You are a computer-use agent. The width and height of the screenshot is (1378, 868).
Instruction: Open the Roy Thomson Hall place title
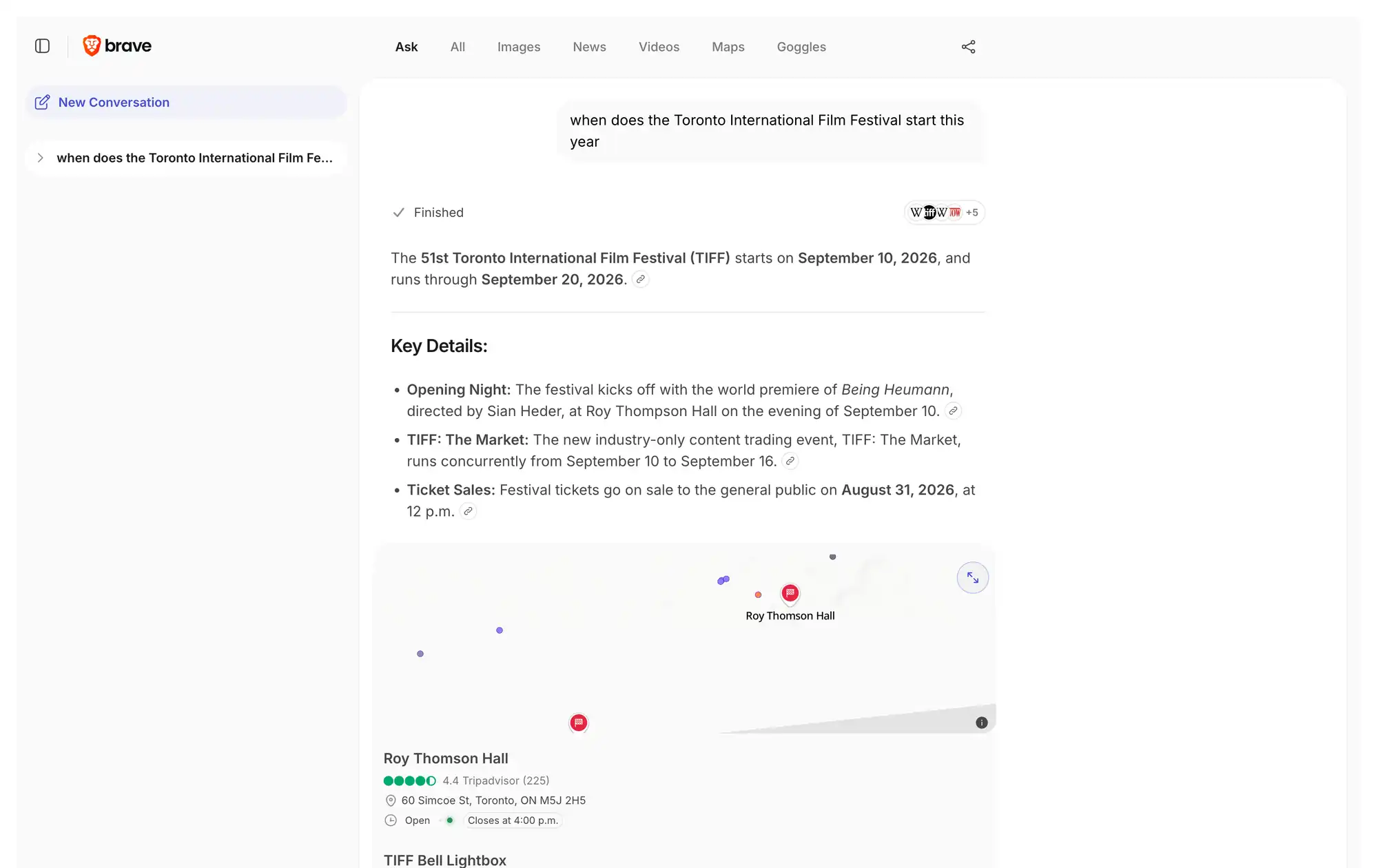point(446,758)
